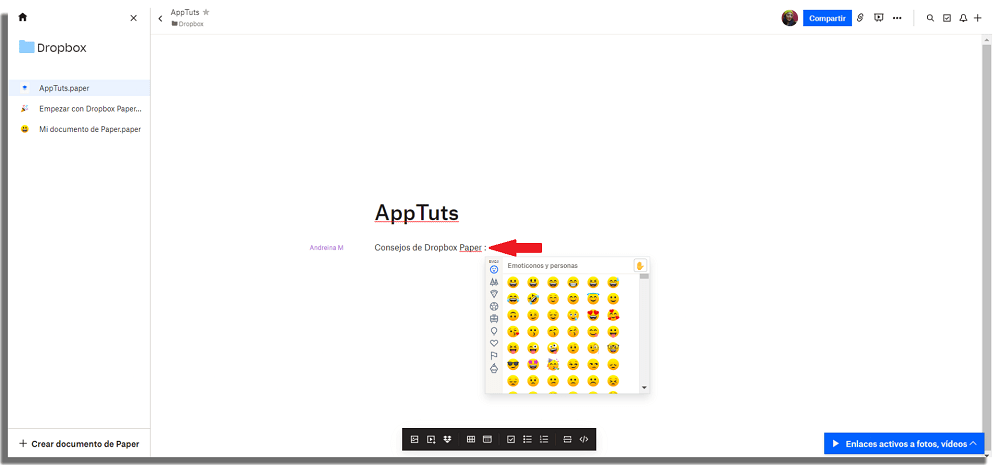Insert a numbered list from the toolbar
Screen dimensions: 1000x465
[x=544, y=439]
